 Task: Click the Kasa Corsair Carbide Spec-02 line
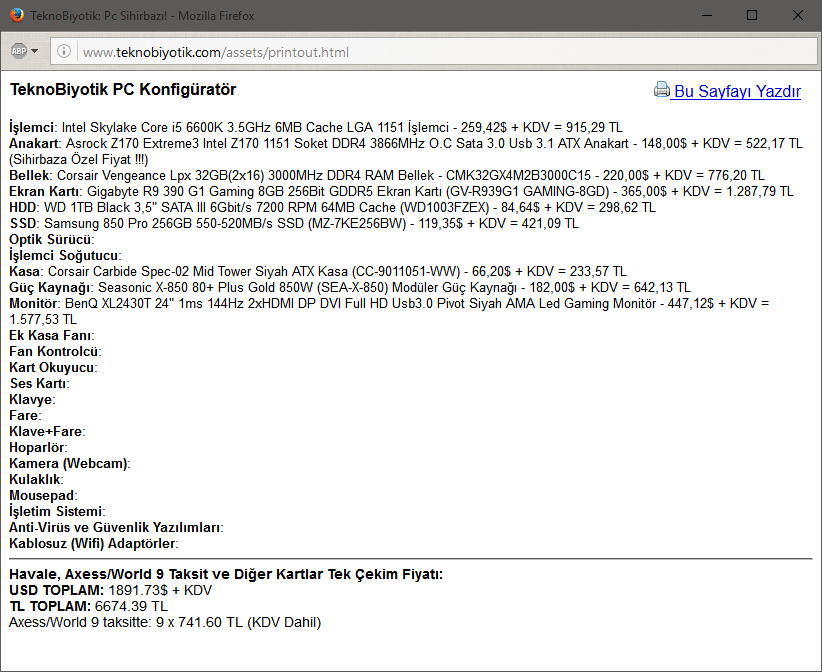pos(318,272)
